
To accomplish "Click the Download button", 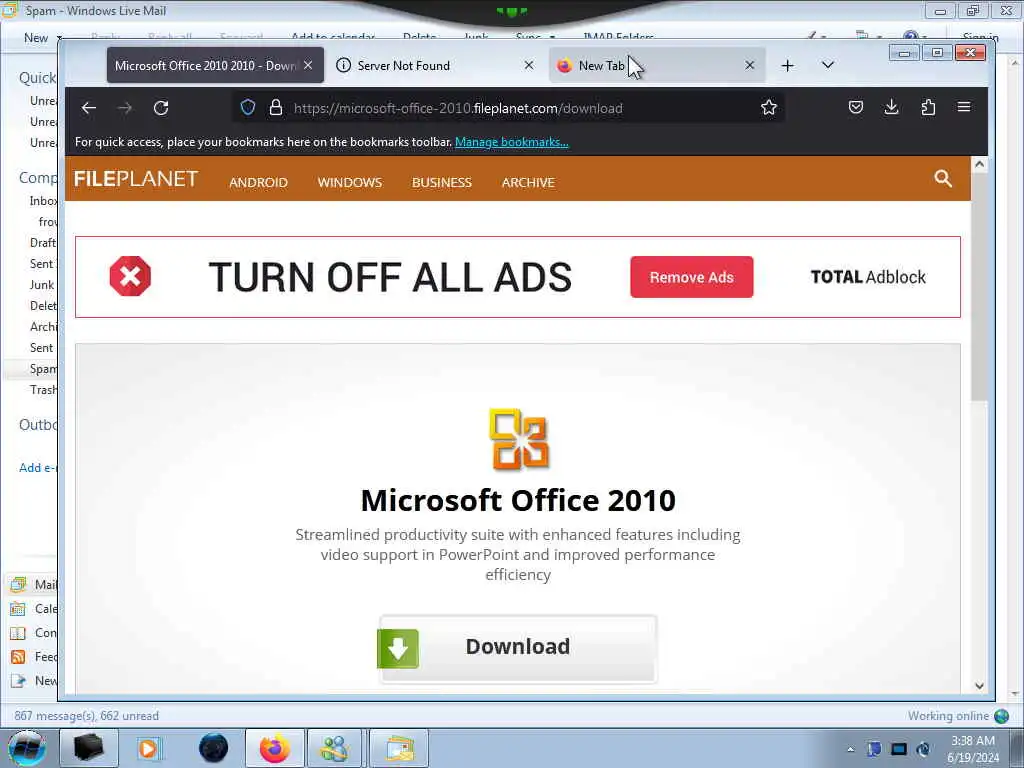I will [518, 648].
